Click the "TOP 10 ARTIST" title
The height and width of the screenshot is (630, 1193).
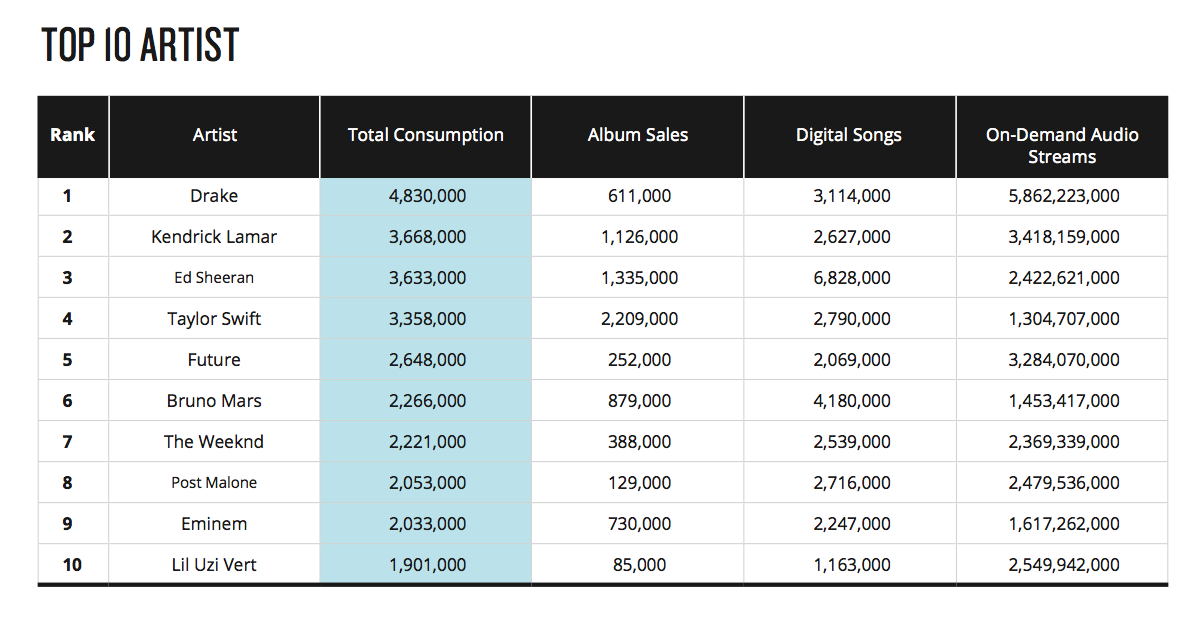pos(140,44)
